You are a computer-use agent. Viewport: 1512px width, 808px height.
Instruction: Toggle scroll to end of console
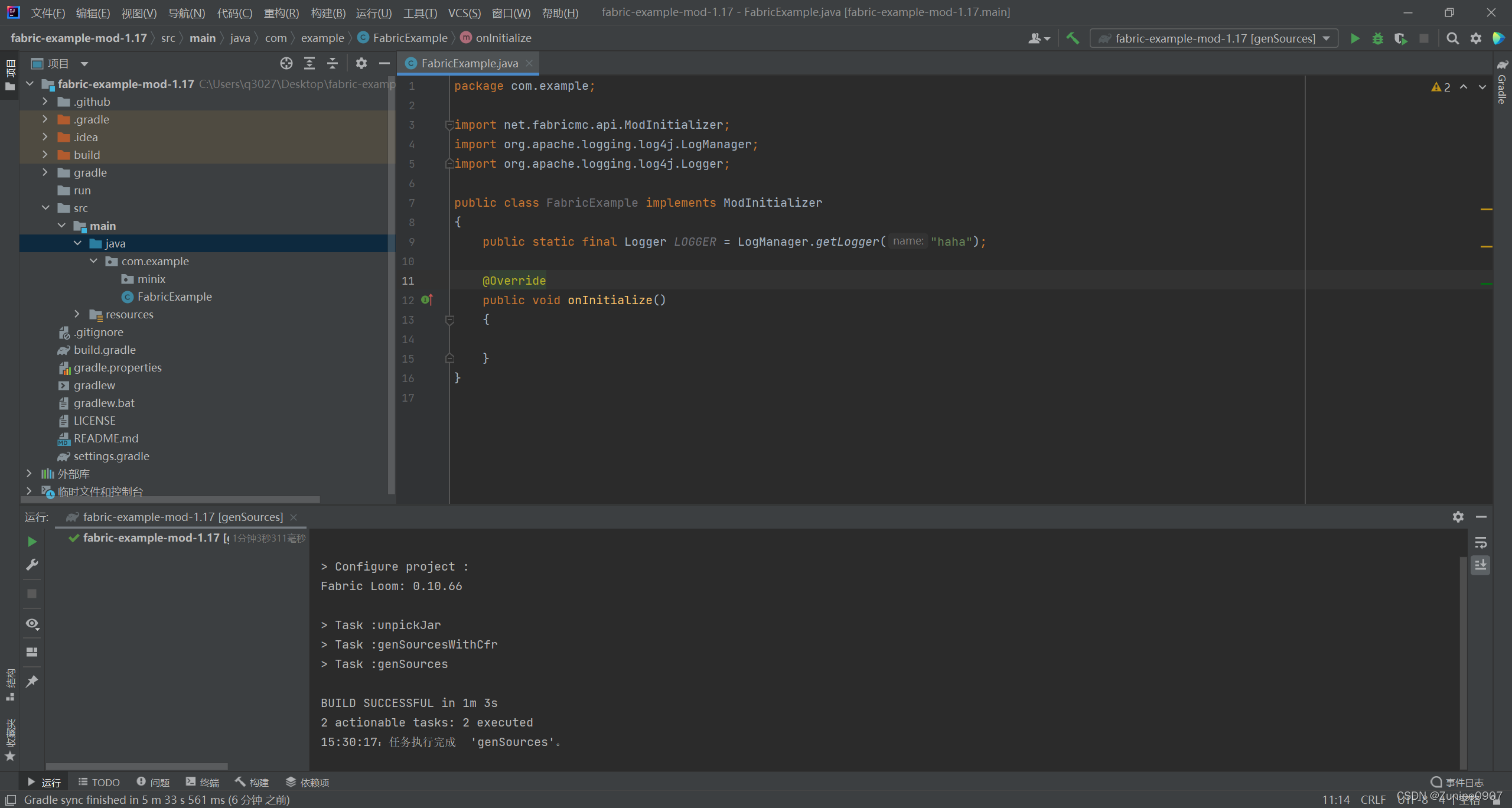coord(1481,565)
